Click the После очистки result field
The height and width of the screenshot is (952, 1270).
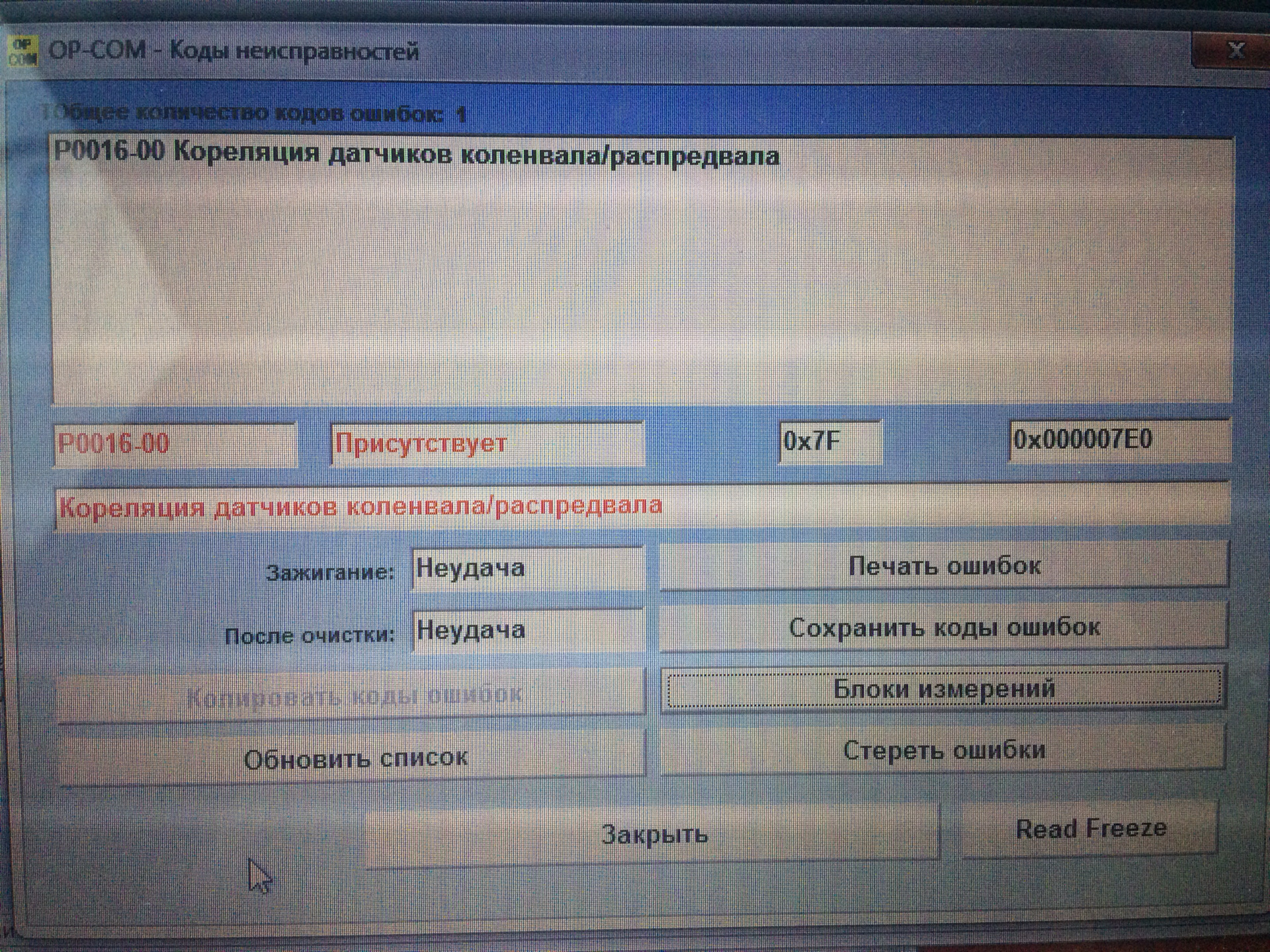pos(527,631)
